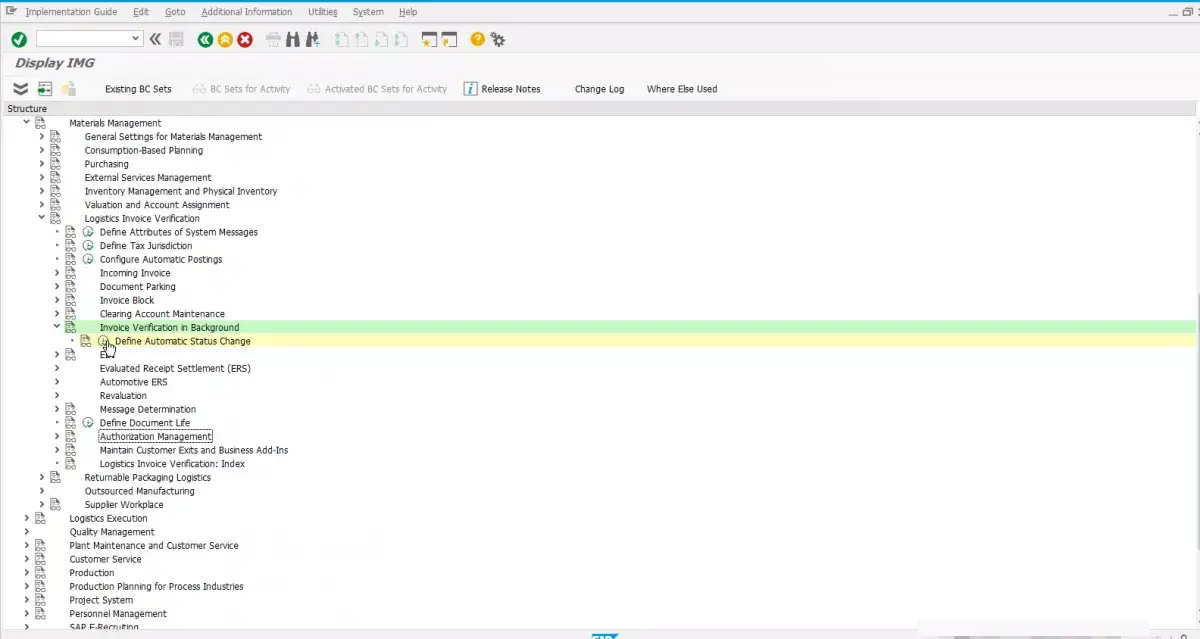Image resolution: width=1200 pixels, height=639 pixels.
Task: Expand the Evaluated Receipt Settlement (ERS) node
Action: 57,368
